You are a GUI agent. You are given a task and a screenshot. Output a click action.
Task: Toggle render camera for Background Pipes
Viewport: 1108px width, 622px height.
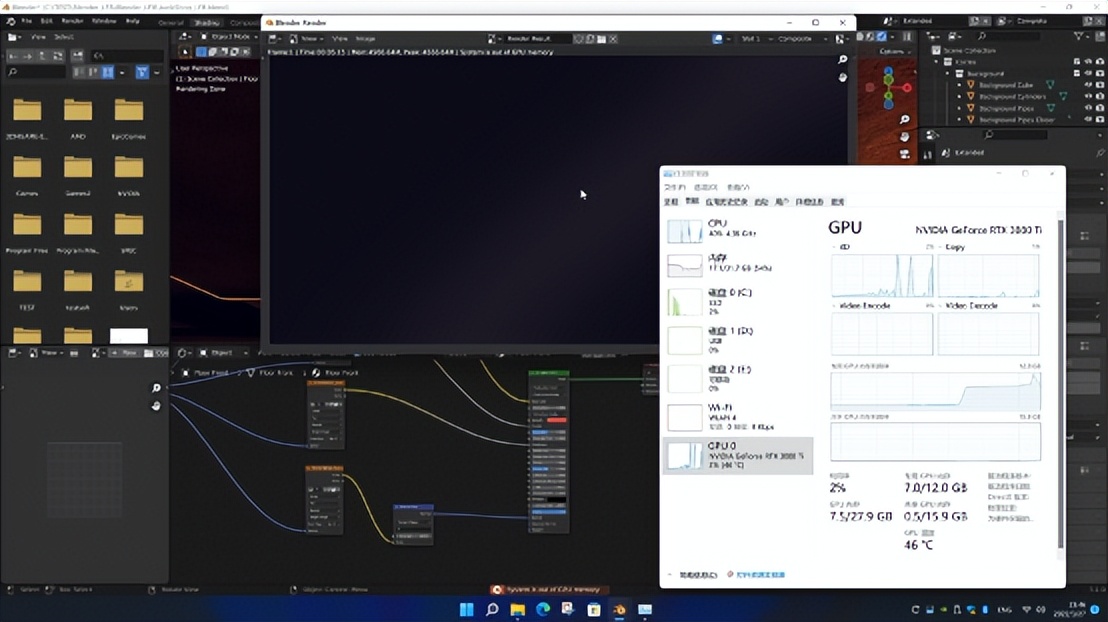pos(1100,108)
